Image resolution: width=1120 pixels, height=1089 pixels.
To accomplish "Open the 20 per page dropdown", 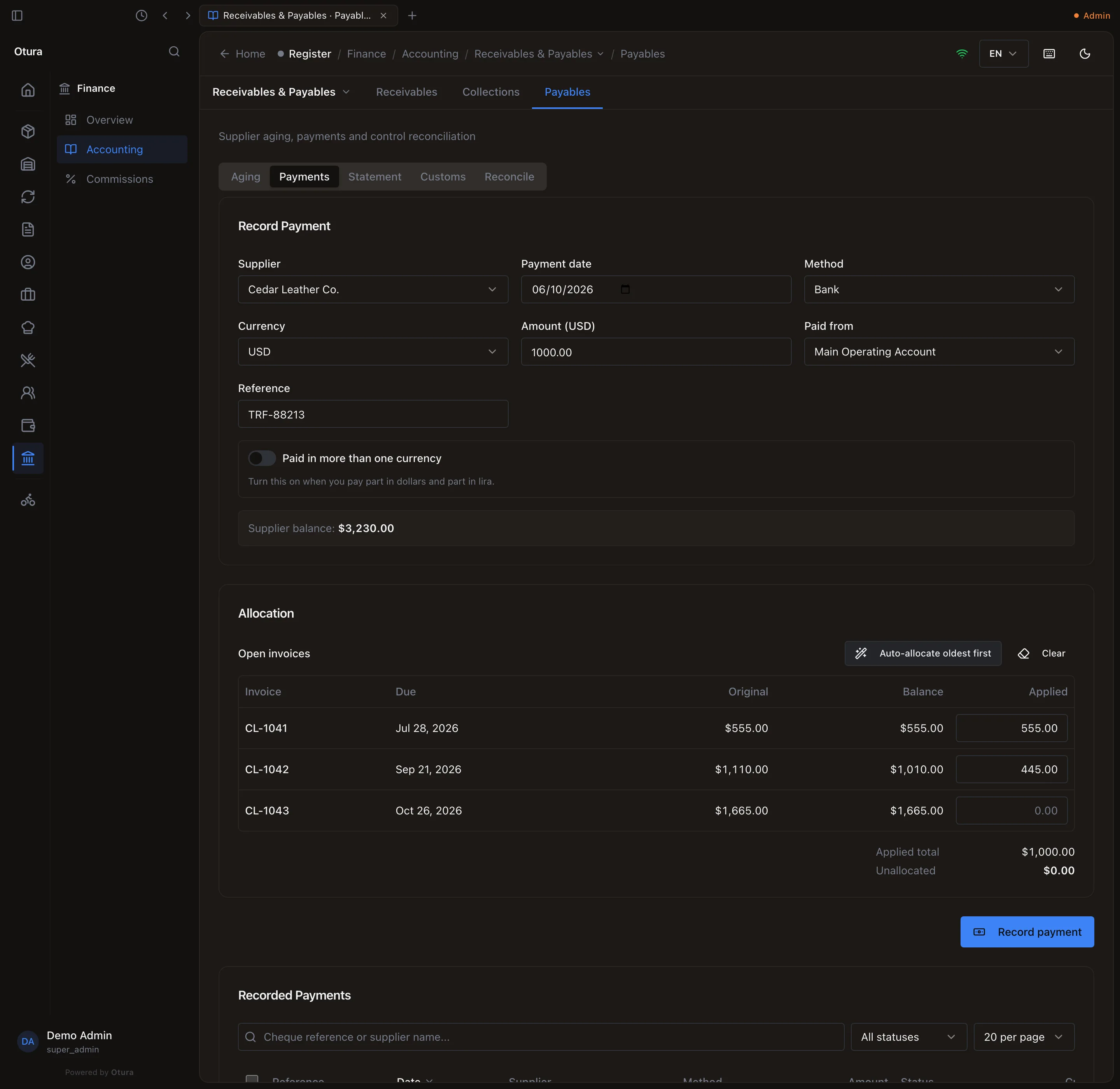I will (1024, 1037).
